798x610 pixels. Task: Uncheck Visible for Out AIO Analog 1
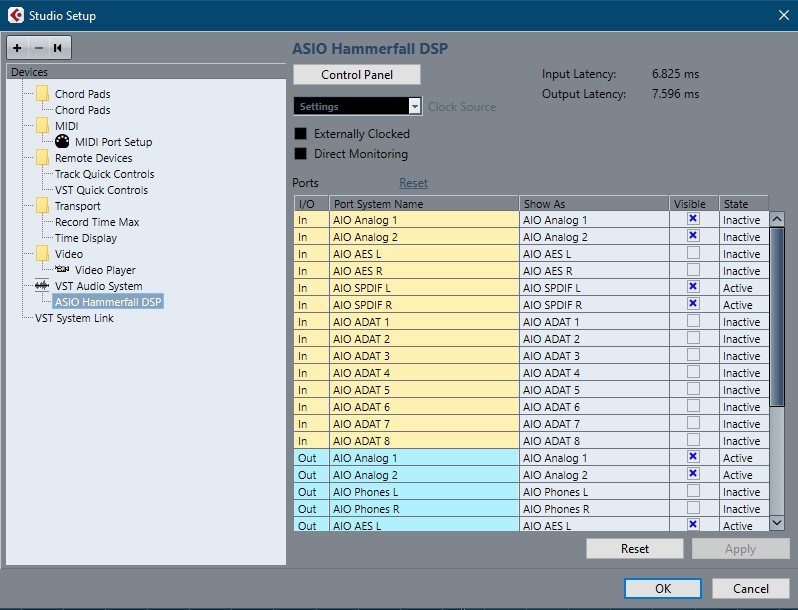click(693, 456)
